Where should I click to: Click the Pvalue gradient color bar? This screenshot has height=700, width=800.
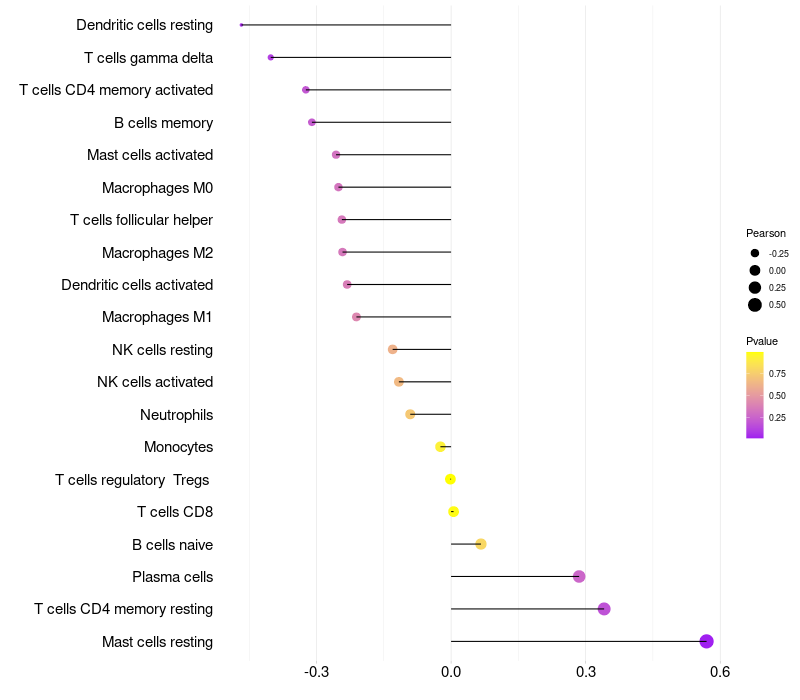click(755, 394)
